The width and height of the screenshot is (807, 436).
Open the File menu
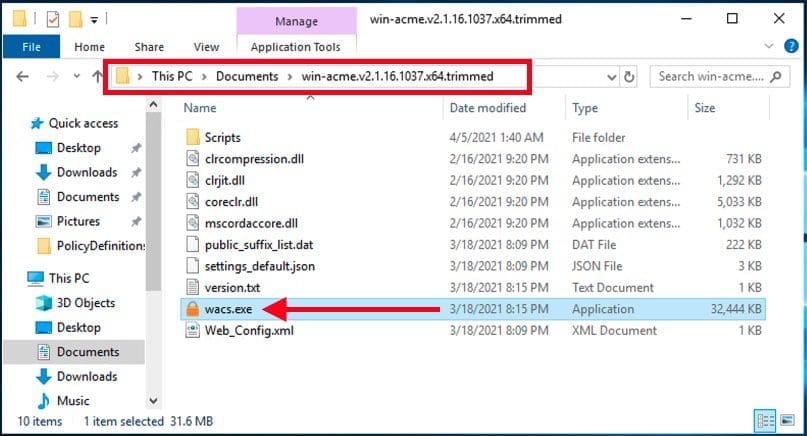31,47
